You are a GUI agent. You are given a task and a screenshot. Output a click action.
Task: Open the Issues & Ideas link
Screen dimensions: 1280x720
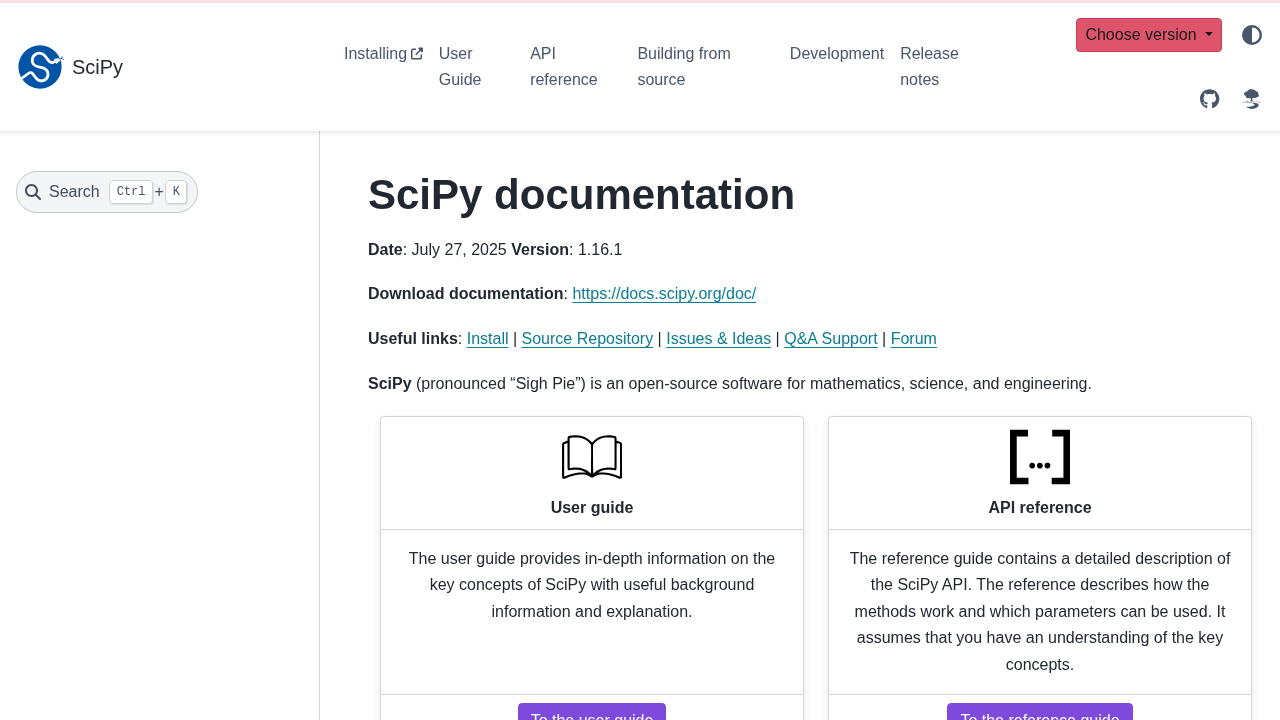[718, 339]
